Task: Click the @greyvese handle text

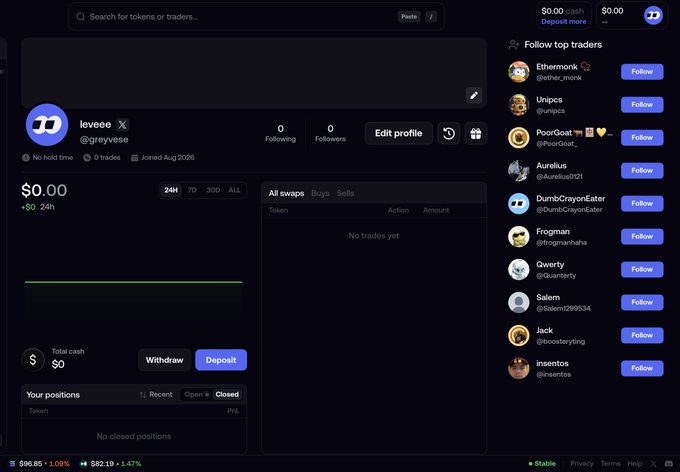Action: click(x=104, y=140)
